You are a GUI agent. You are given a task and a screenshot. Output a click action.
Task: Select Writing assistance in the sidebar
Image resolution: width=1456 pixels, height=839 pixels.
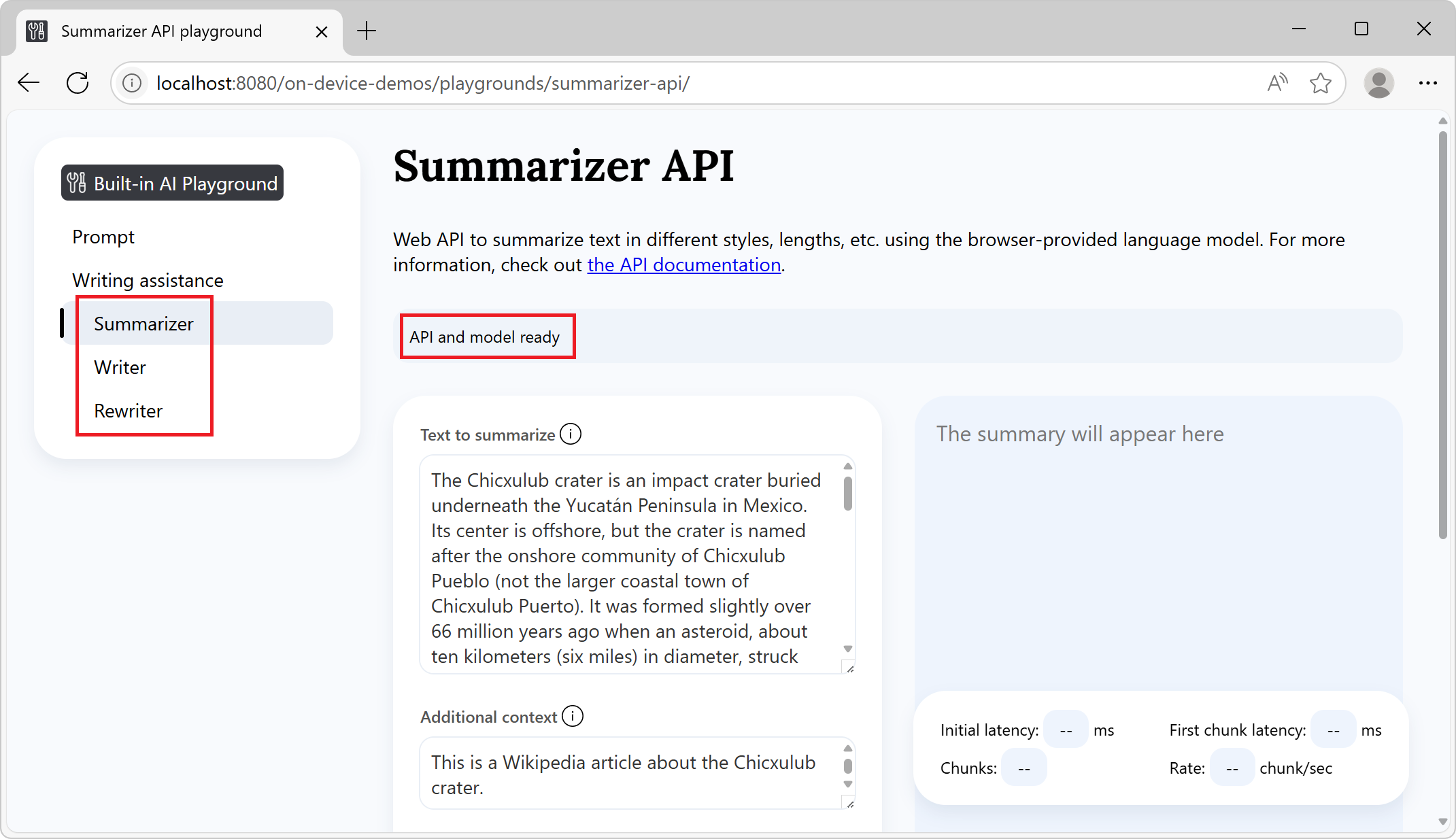(x=148, y=279)
